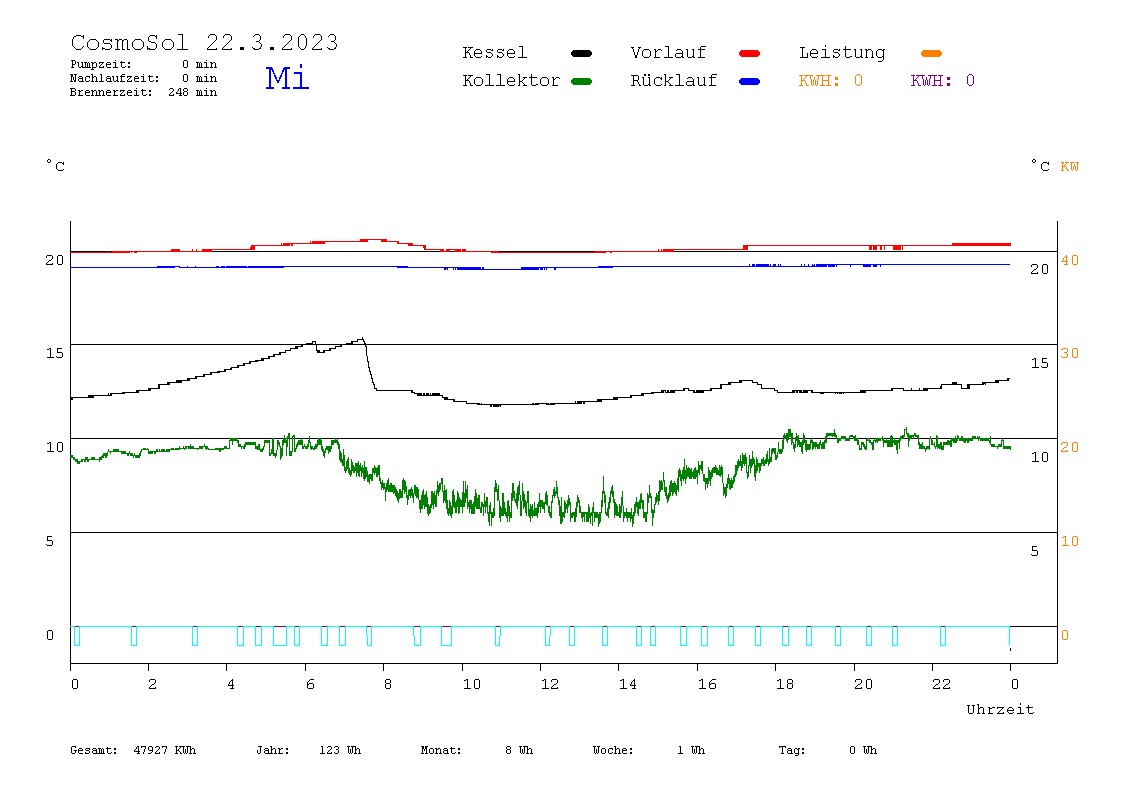Click the "Woche:" footer label

(613, 750)
